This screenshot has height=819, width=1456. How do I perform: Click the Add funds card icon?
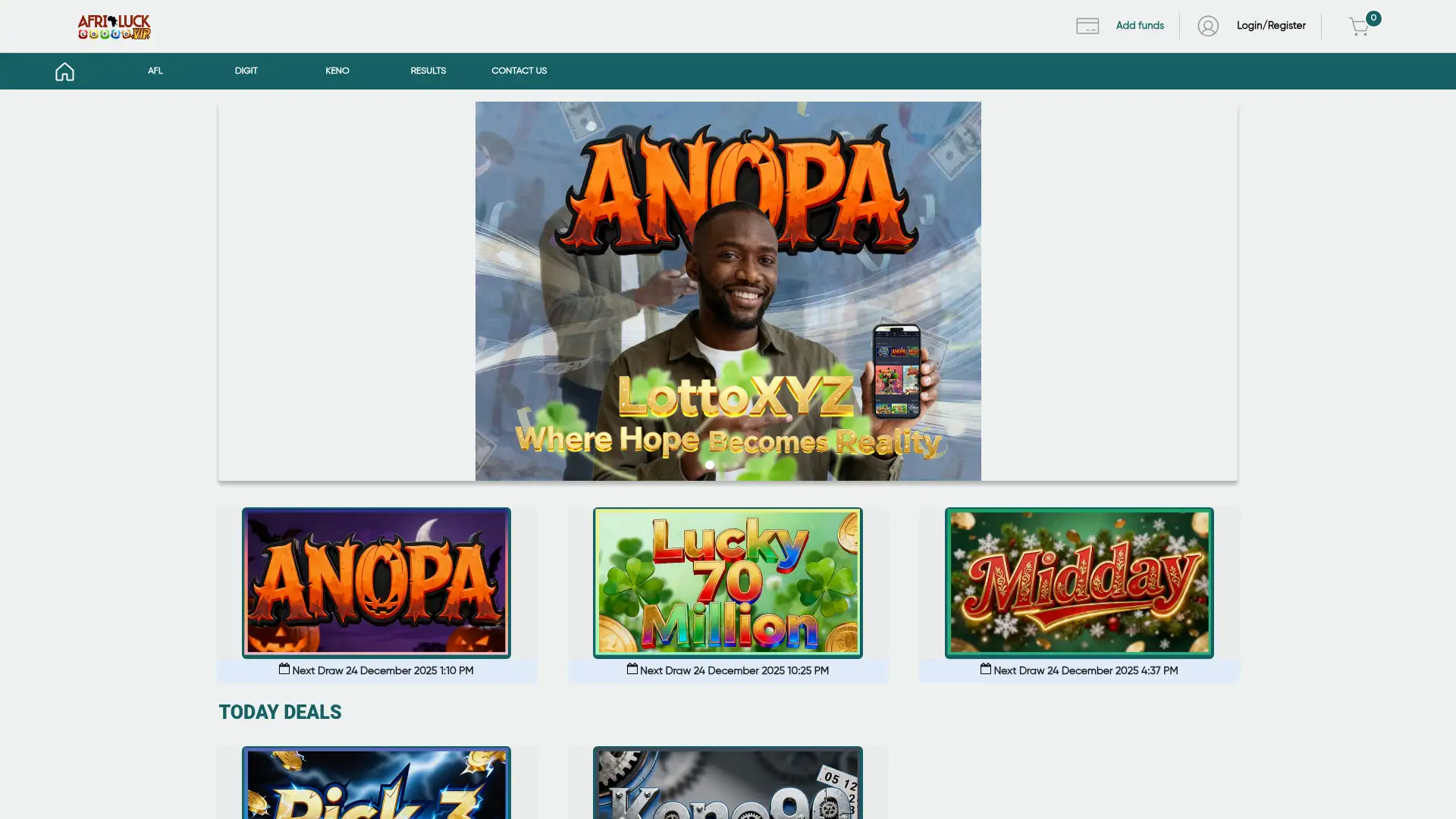tap(1087, 25)
